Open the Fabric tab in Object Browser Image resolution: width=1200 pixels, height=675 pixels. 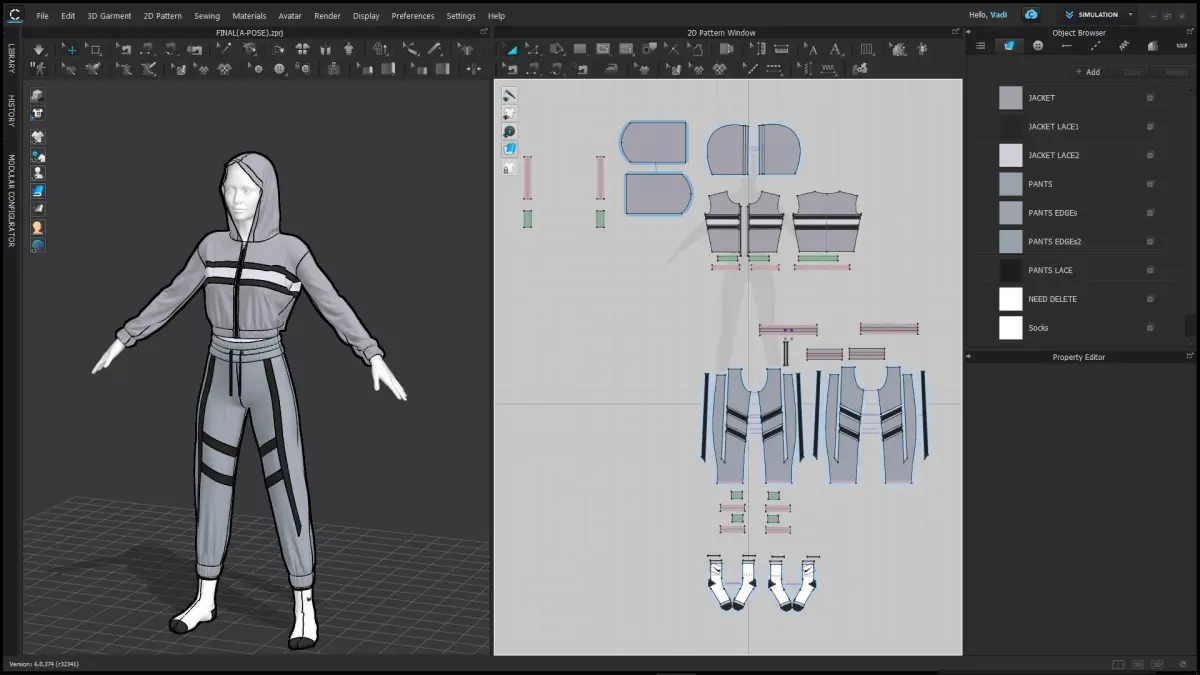(1009, 45)
